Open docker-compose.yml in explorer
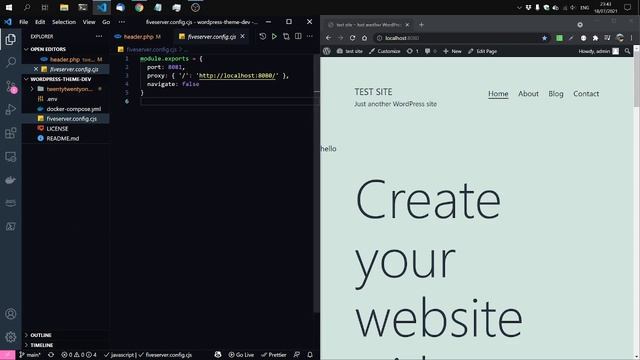Screen dimensions: 640x360 [x=73, y=109]
